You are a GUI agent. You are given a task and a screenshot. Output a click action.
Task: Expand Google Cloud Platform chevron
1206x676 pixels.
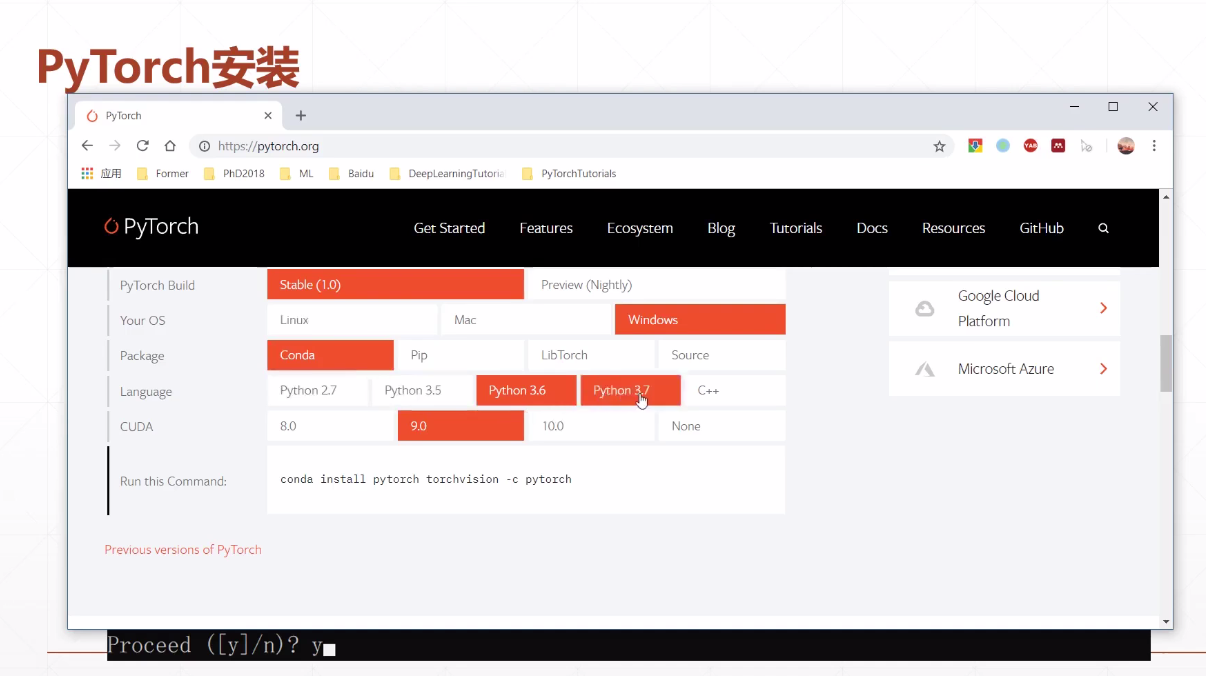click(1103, 308)
